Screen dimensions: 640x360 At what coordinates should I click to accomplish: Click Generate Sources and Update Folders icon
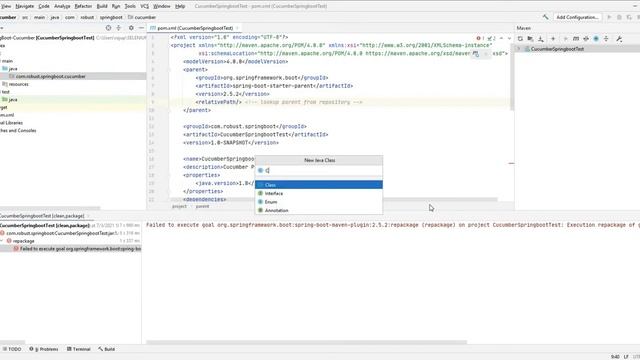tap(530, 39)
